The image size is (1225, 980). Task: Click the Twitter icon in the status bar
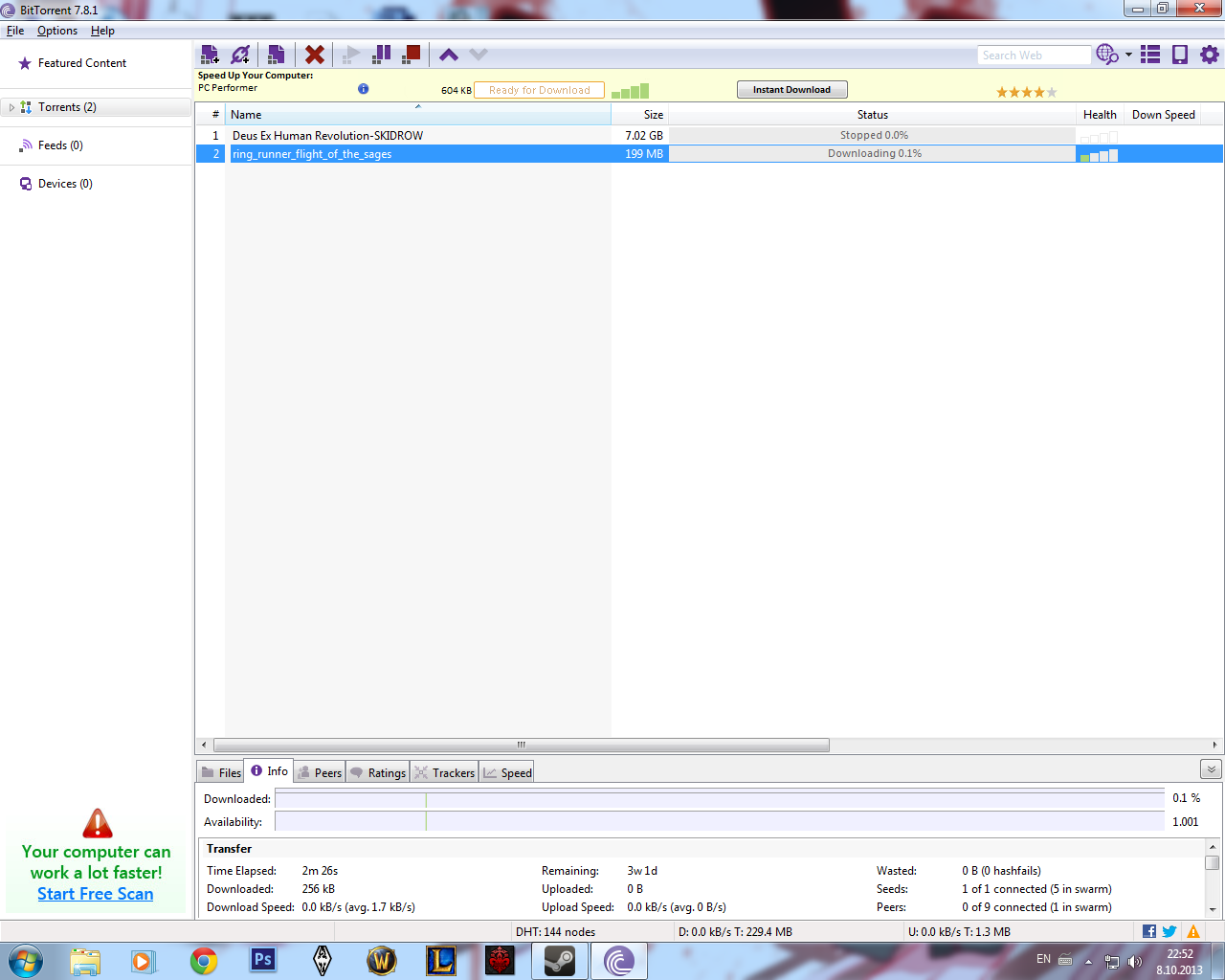click(x=1169, y=931)
